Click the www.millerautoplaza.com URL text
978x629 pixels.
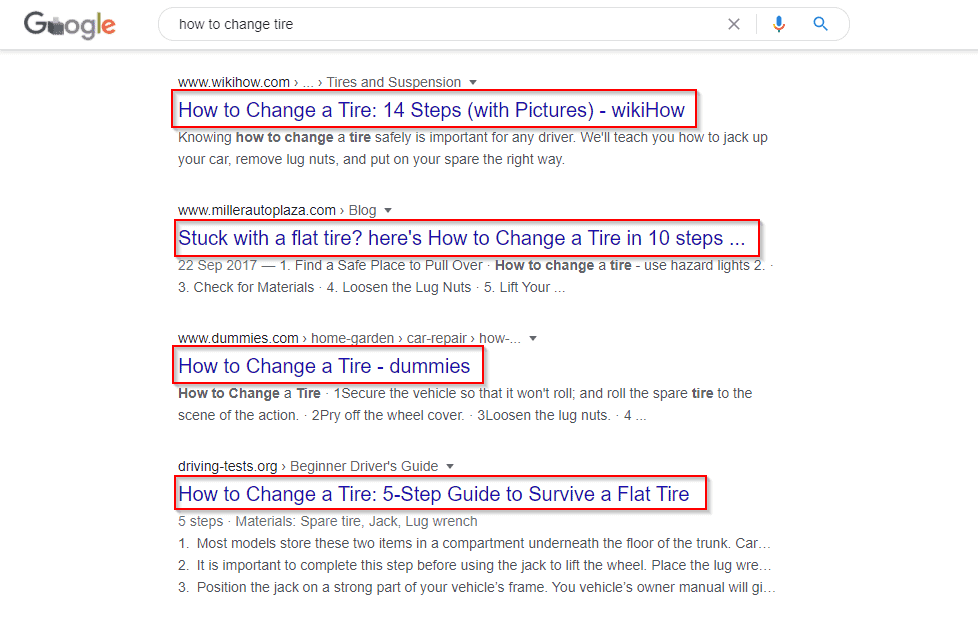point(257,210)
